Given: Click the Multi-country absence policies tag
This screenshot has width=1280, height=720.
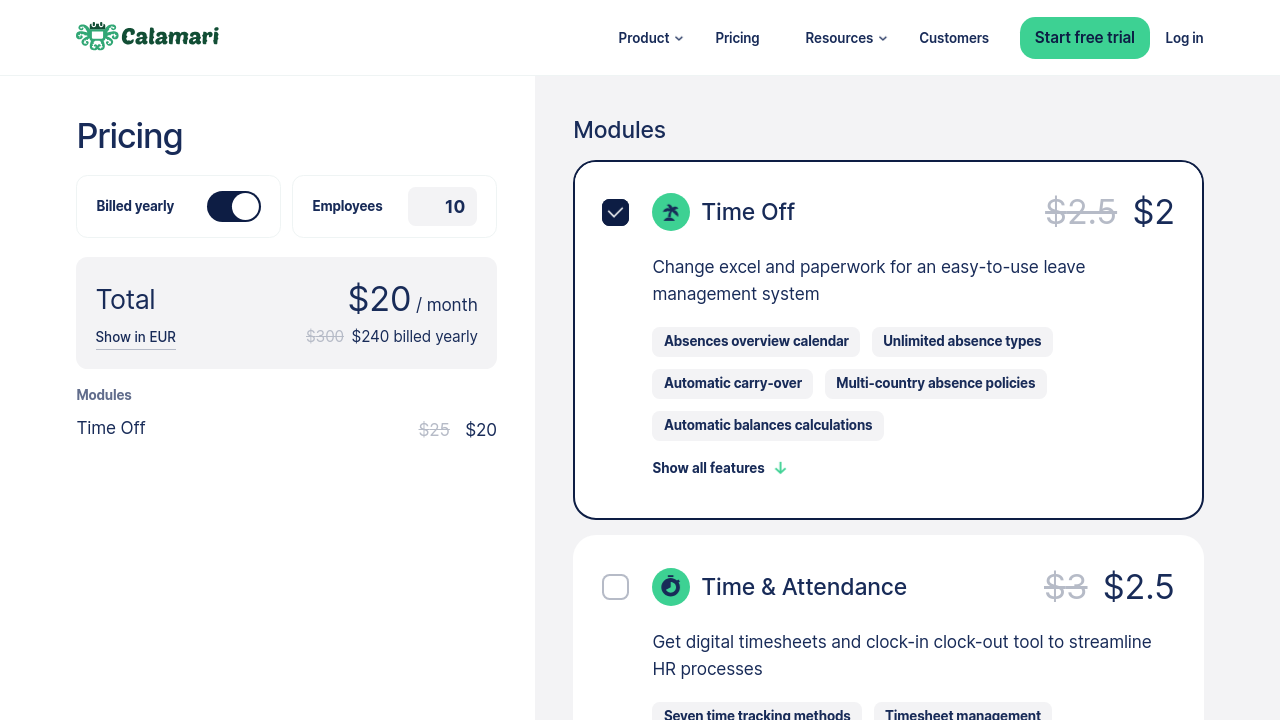Looking at the screenshot, I should [x=935, y=384].
